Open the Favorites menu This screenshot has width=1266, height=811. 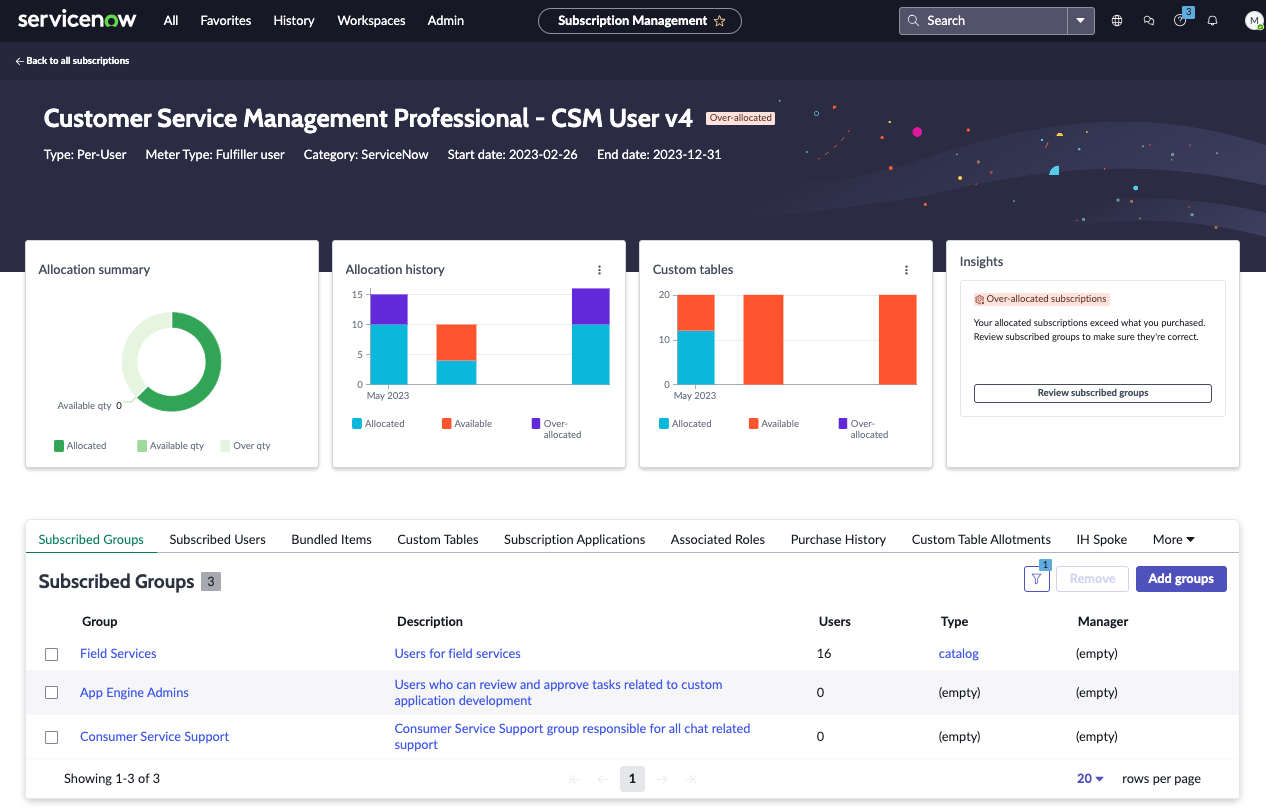pyautogui.click(x=226, y=20)
